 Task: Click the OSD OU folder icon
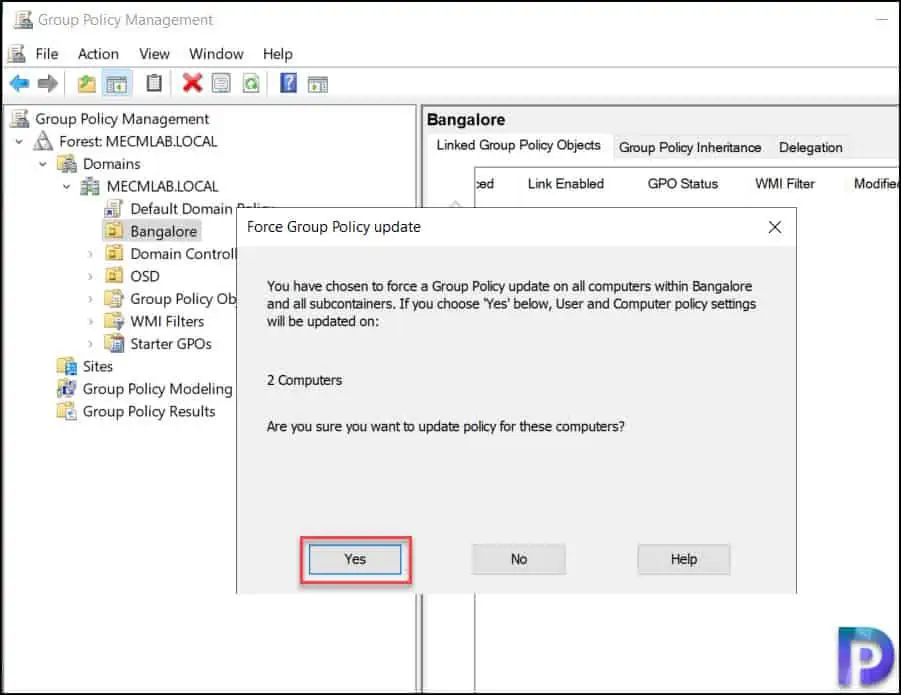click(114, 276)
